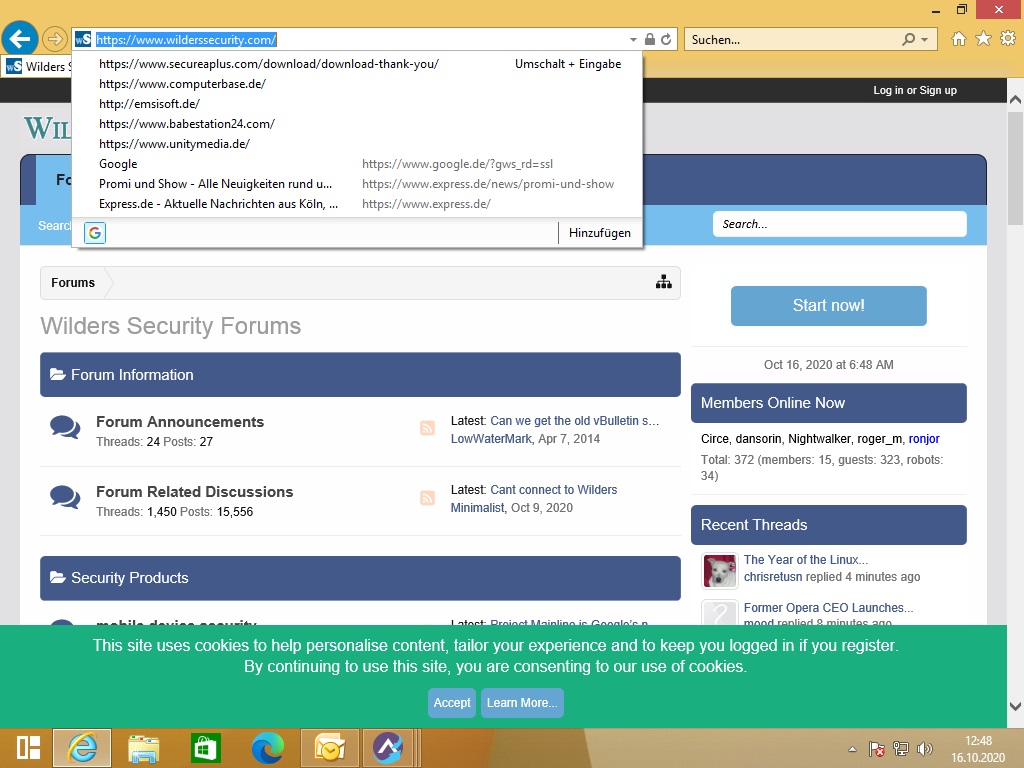Open Cant connect to Wilders thread

(x=553, y=490)
